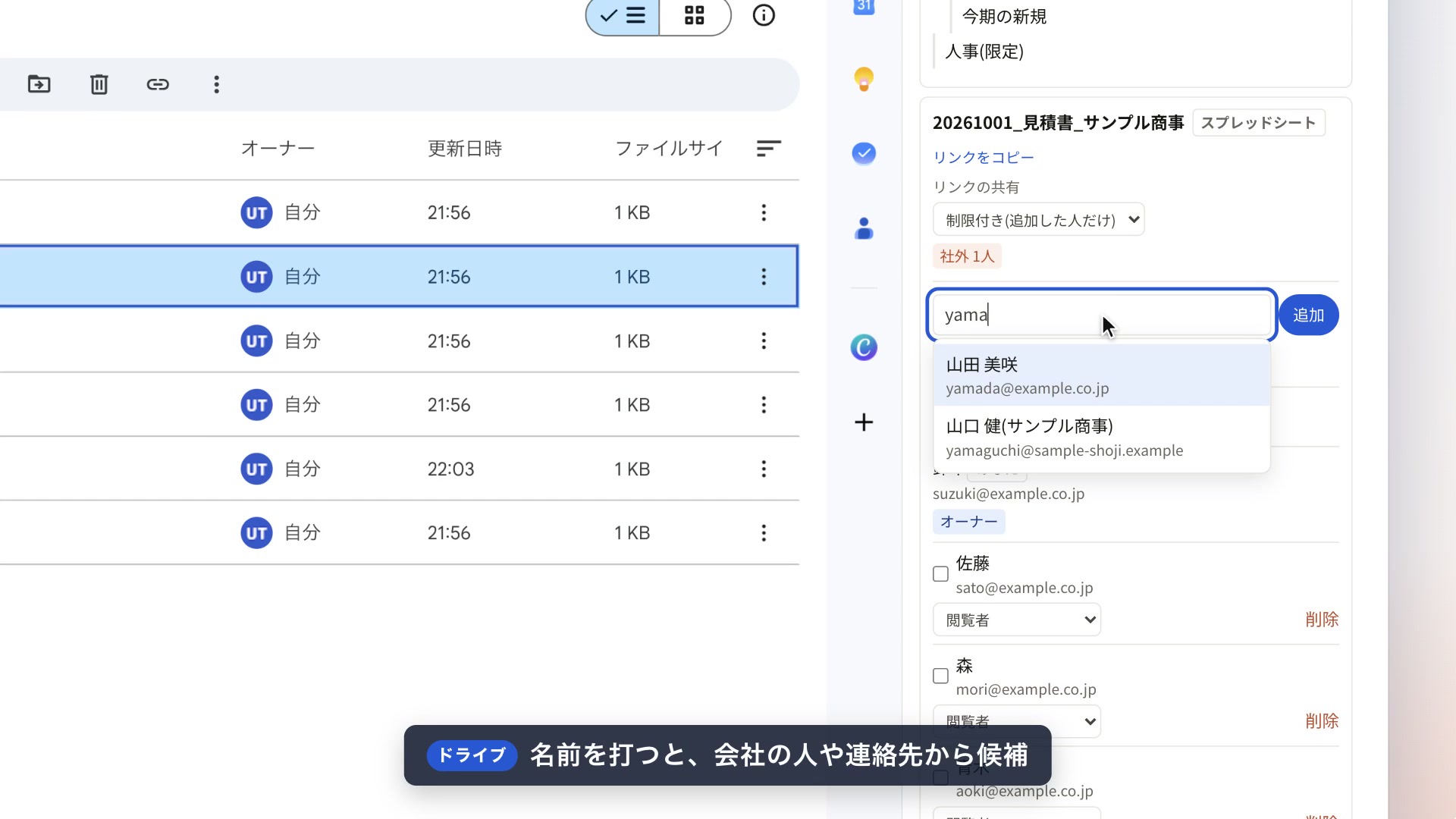
Task: Open the purple C add-on icon
Action: [864, 347]
